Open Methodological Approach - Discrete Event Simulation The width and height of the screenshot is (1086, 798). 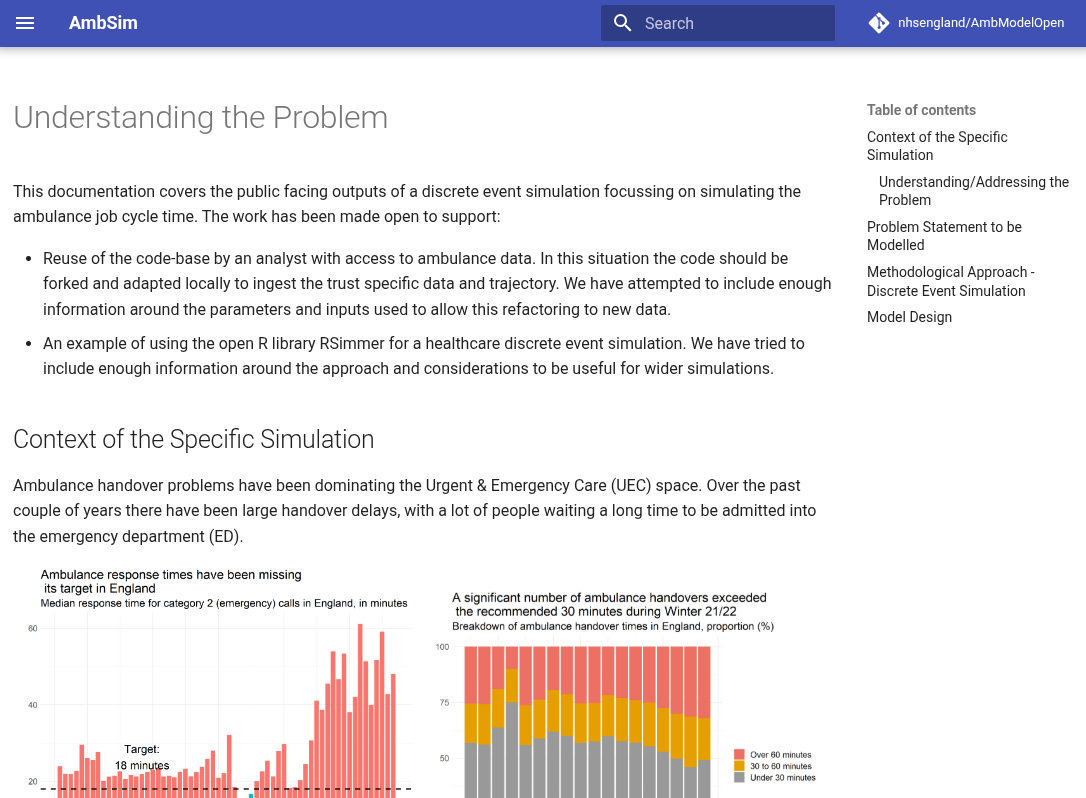(950, 281)
